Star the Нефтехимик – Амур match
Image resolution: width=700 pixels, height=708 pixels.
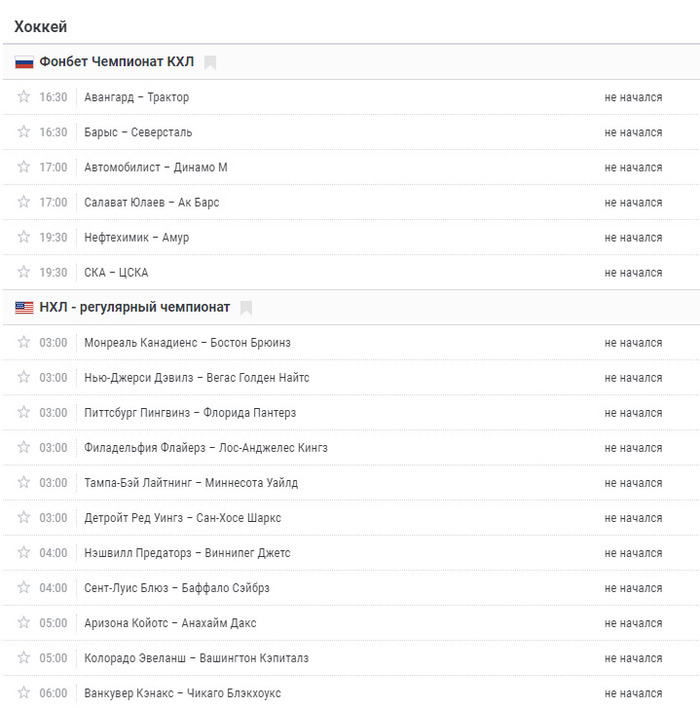click(x=23, y=237)
